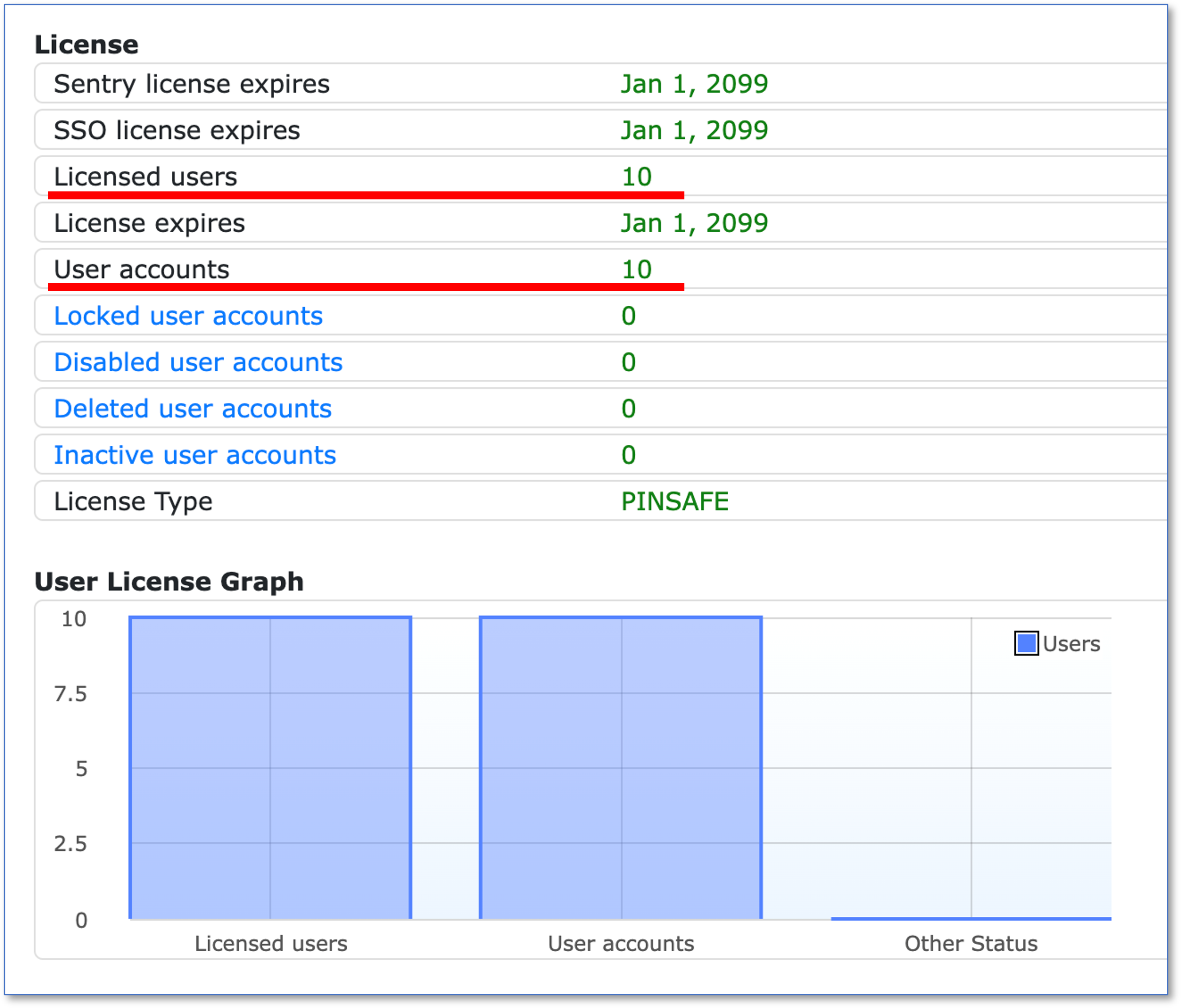
Task: Click SSO license expiry date value
Action: [x=694, y=131]
